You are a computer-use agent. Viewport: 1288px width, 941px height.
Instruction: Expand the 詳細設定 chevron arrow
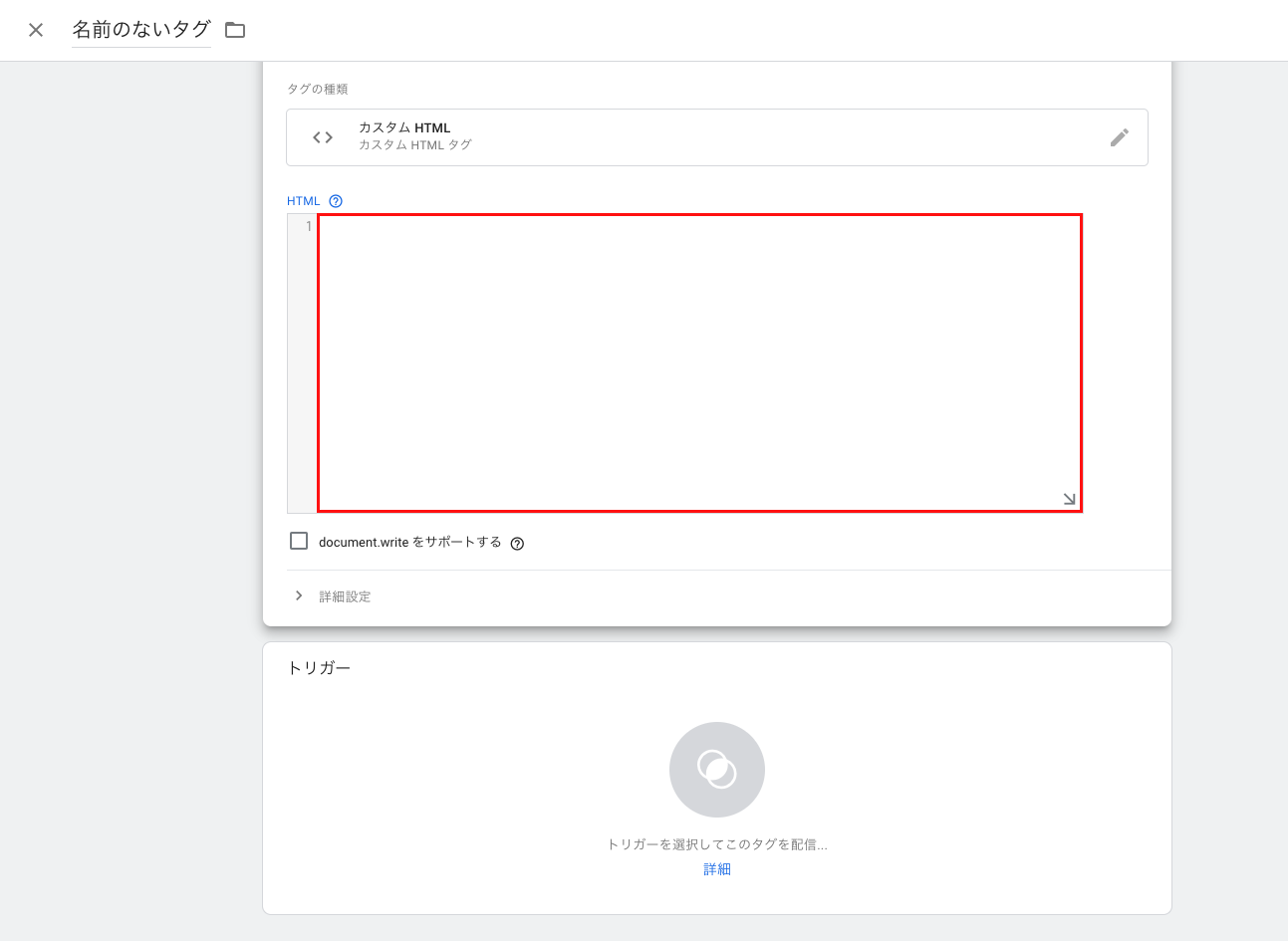(x=299, y=595)
